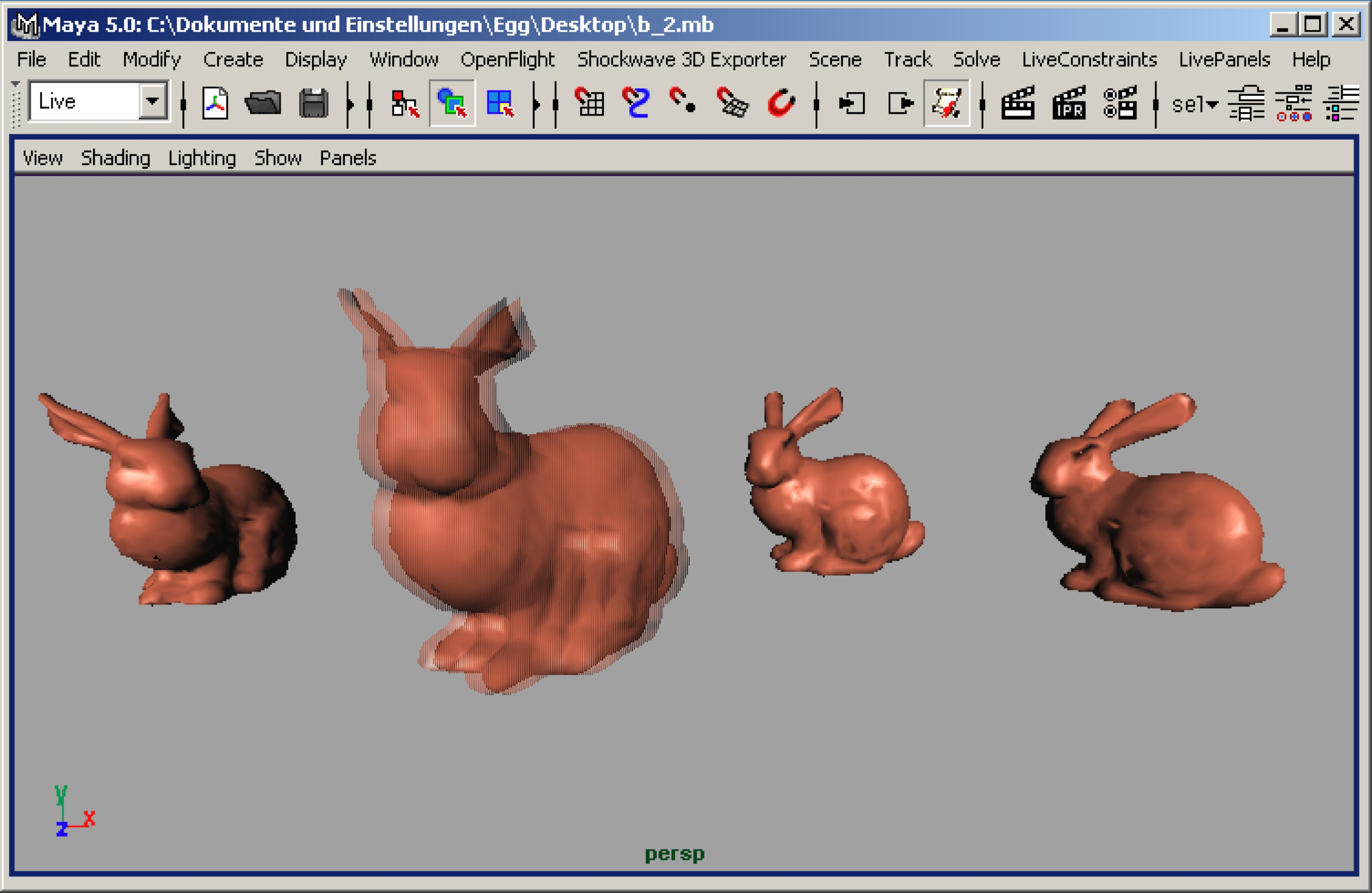Expand collapsed toolbar section after Save icon
The width and height of the screenshot is (1372, 893).
[x=349, y=104]
